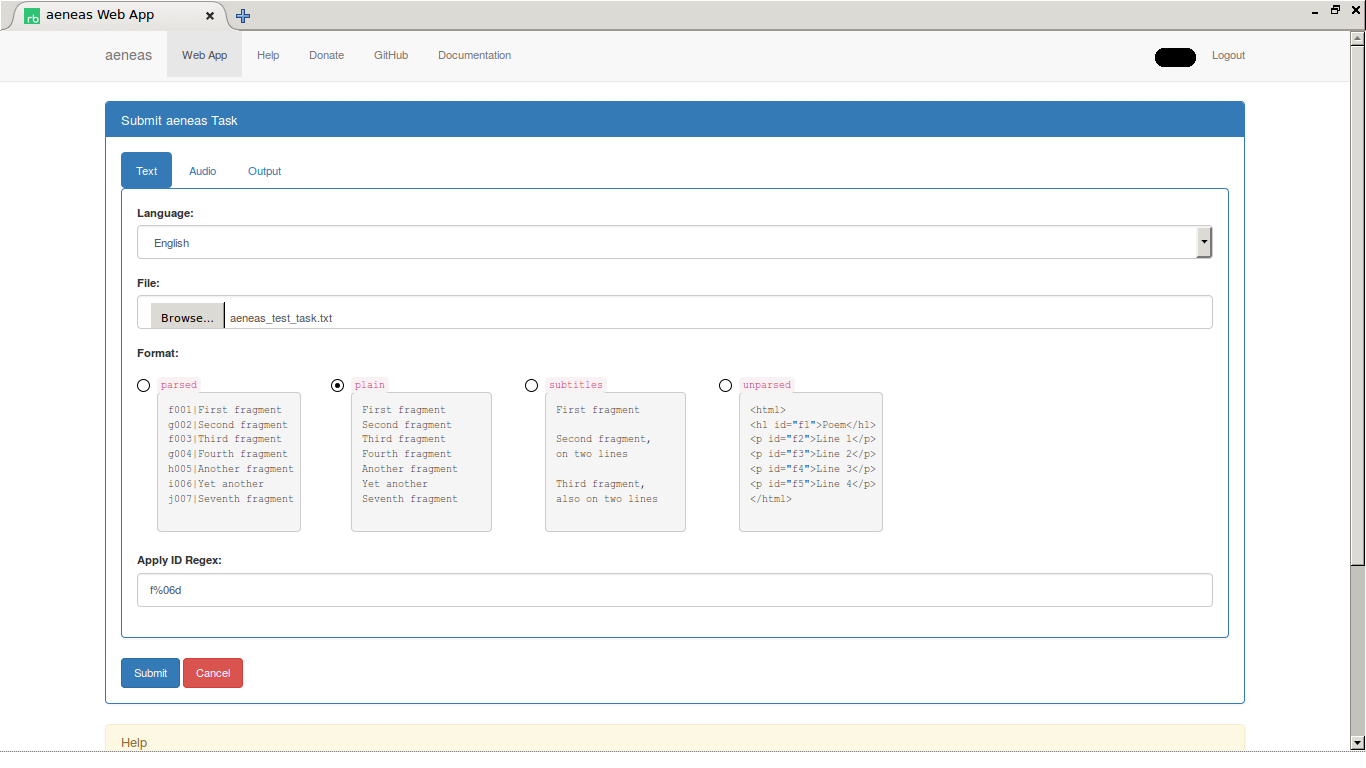Switch to the Audio tab

[x=203, y=171]
